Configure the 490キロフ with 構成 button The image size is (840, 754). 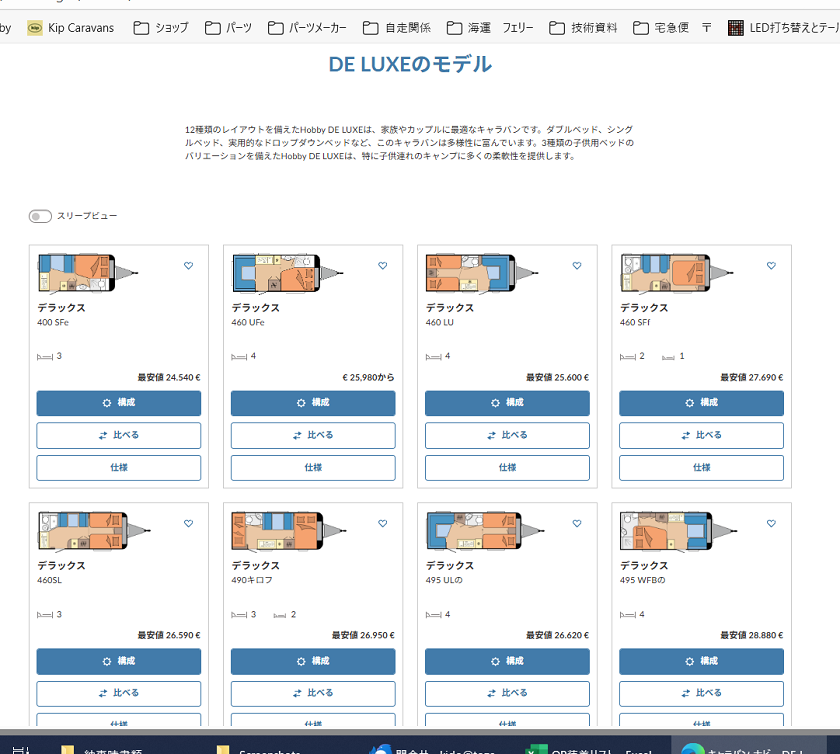(x=313, y=661)
